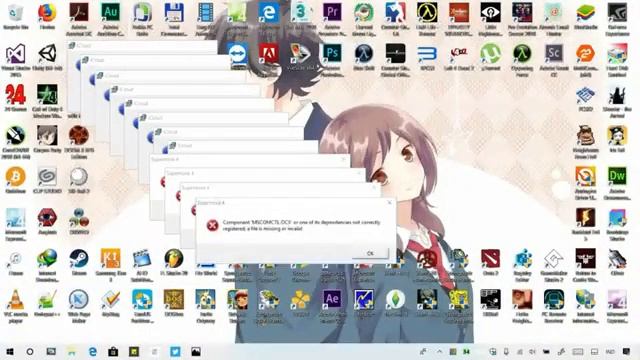Open the TeamViewer desktop icon

coord(237,54)
